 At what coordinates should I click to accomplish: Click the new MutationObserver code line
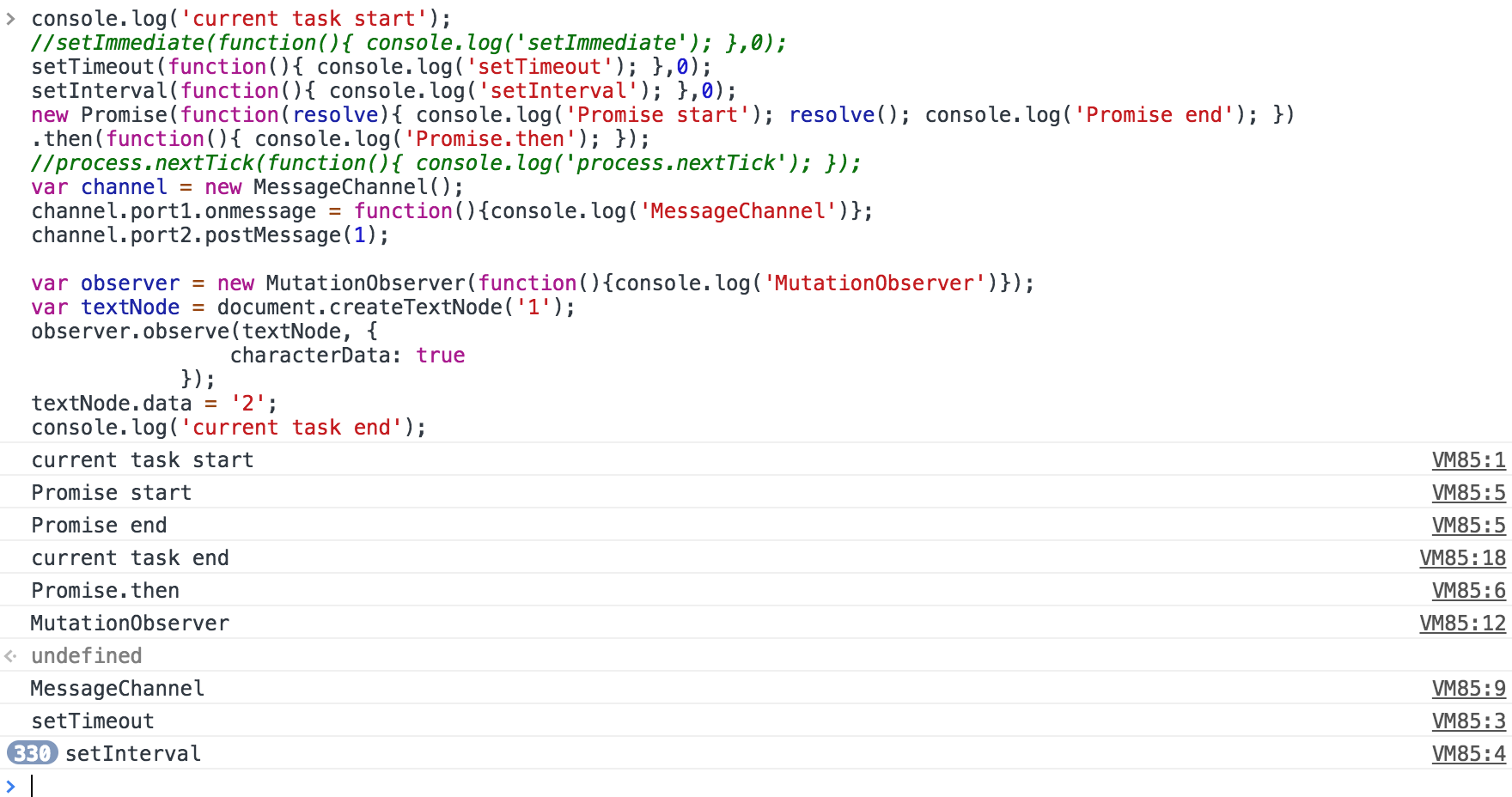tap(533, 283)
